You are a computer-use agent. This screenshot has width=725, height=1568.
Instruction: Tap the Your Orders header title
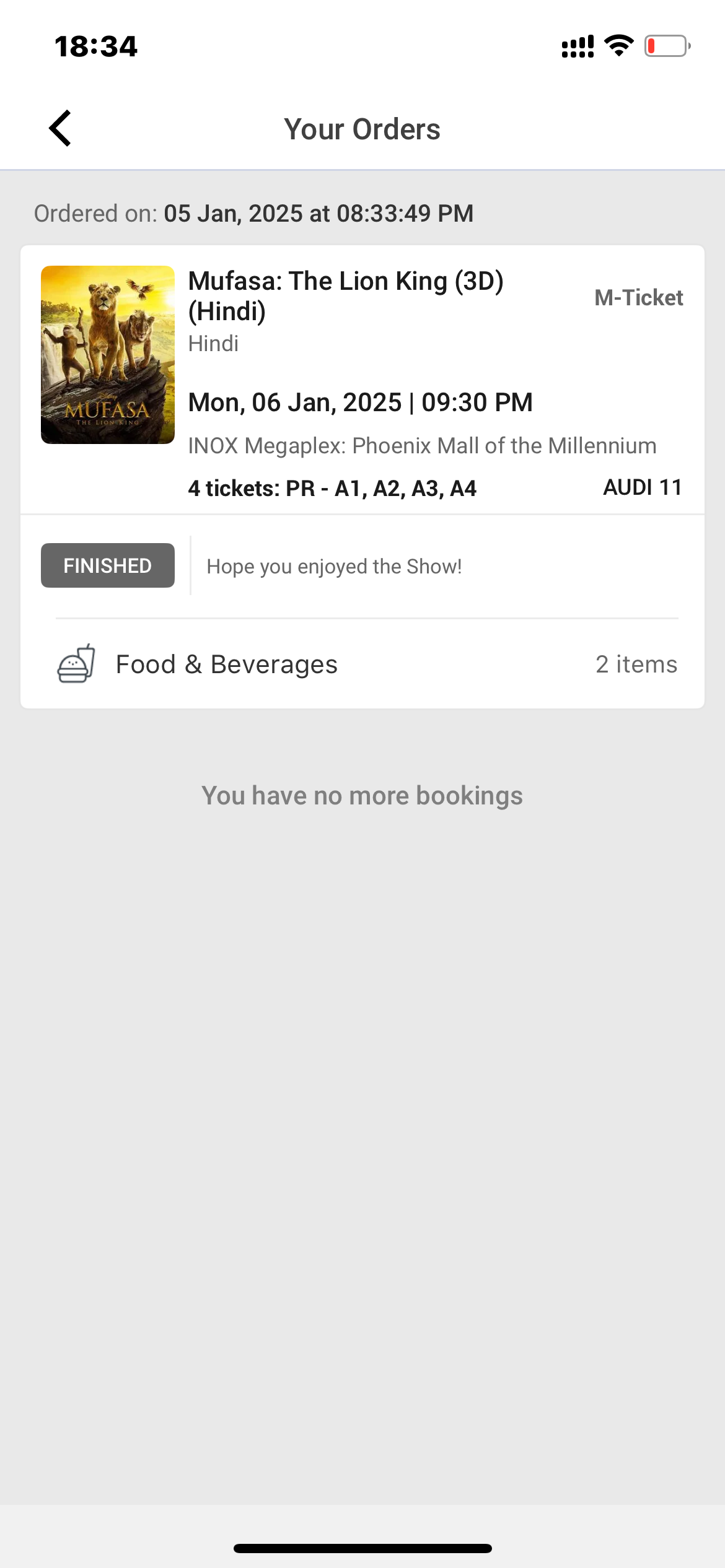[362, 129]
